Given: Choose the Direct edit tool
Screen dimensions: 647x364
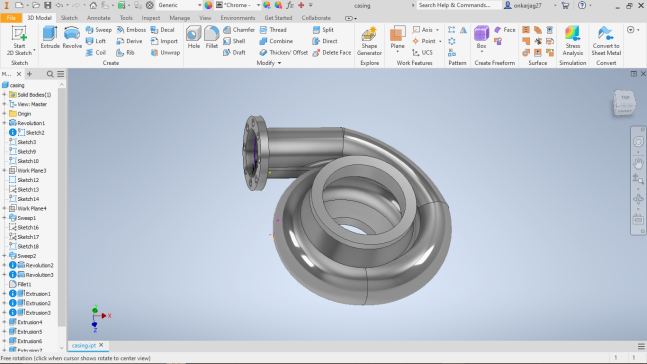Looking at the screenshot, I should click(x=325, y=41).
